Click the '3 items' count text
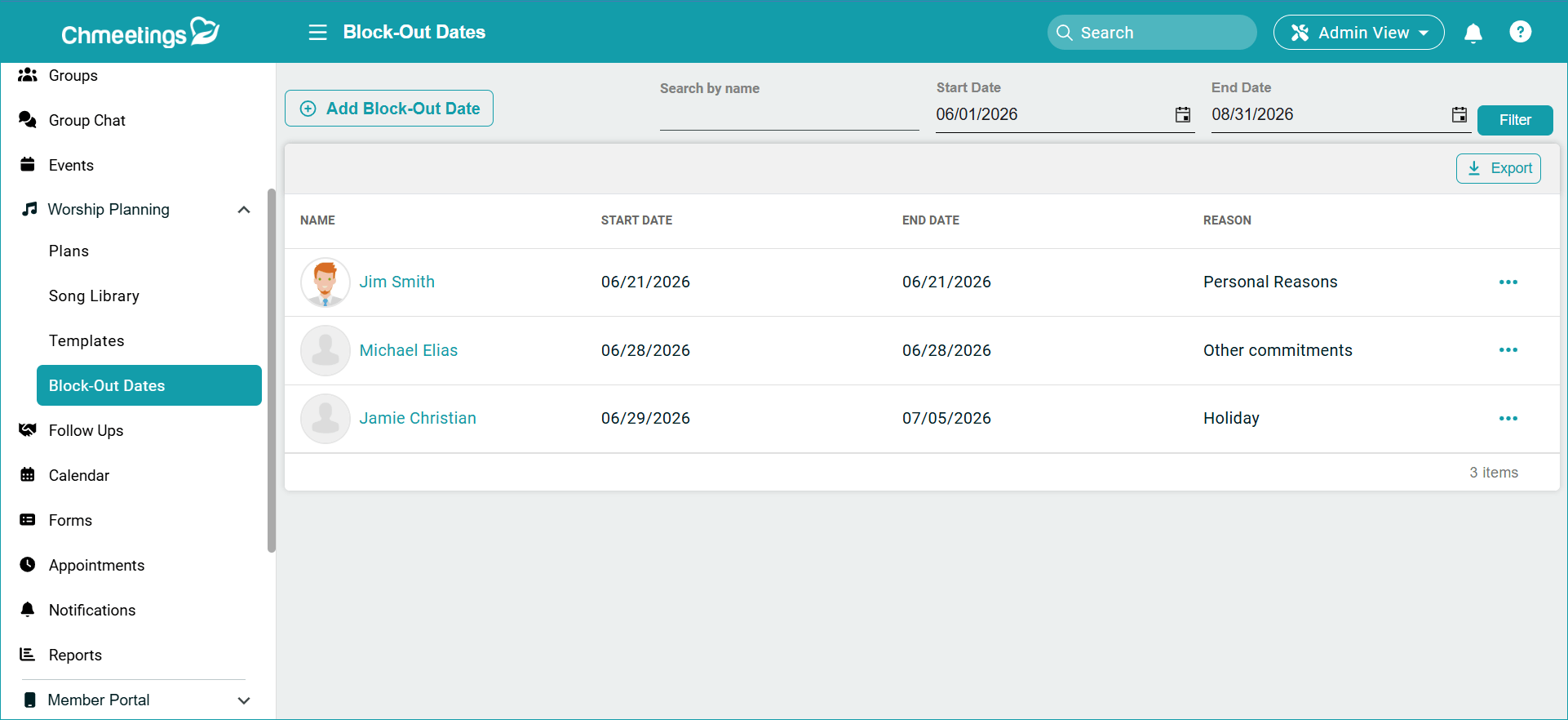 [1494, 473]
